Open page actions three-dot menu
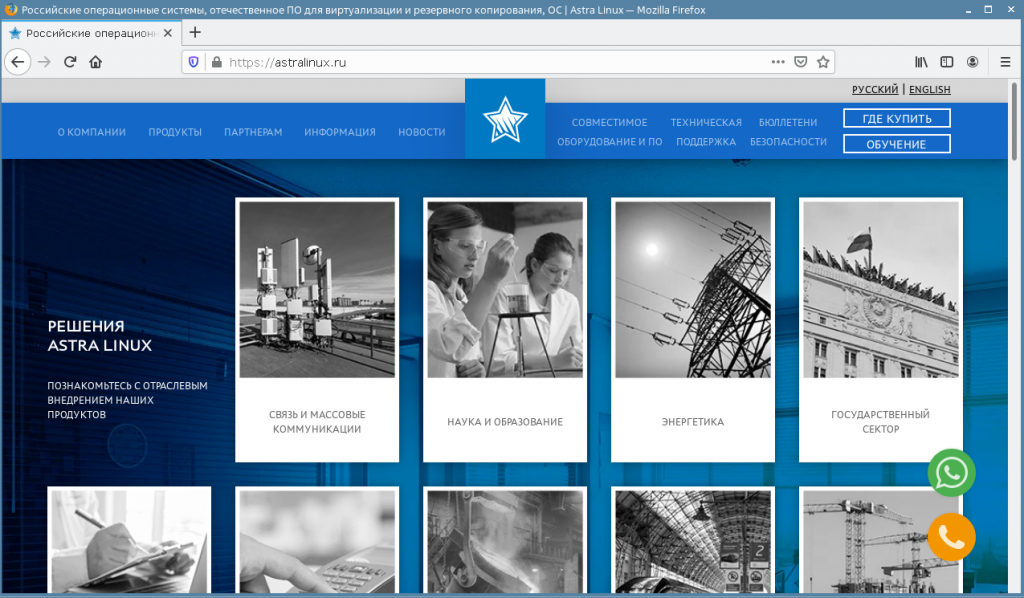 click(778, 62)
